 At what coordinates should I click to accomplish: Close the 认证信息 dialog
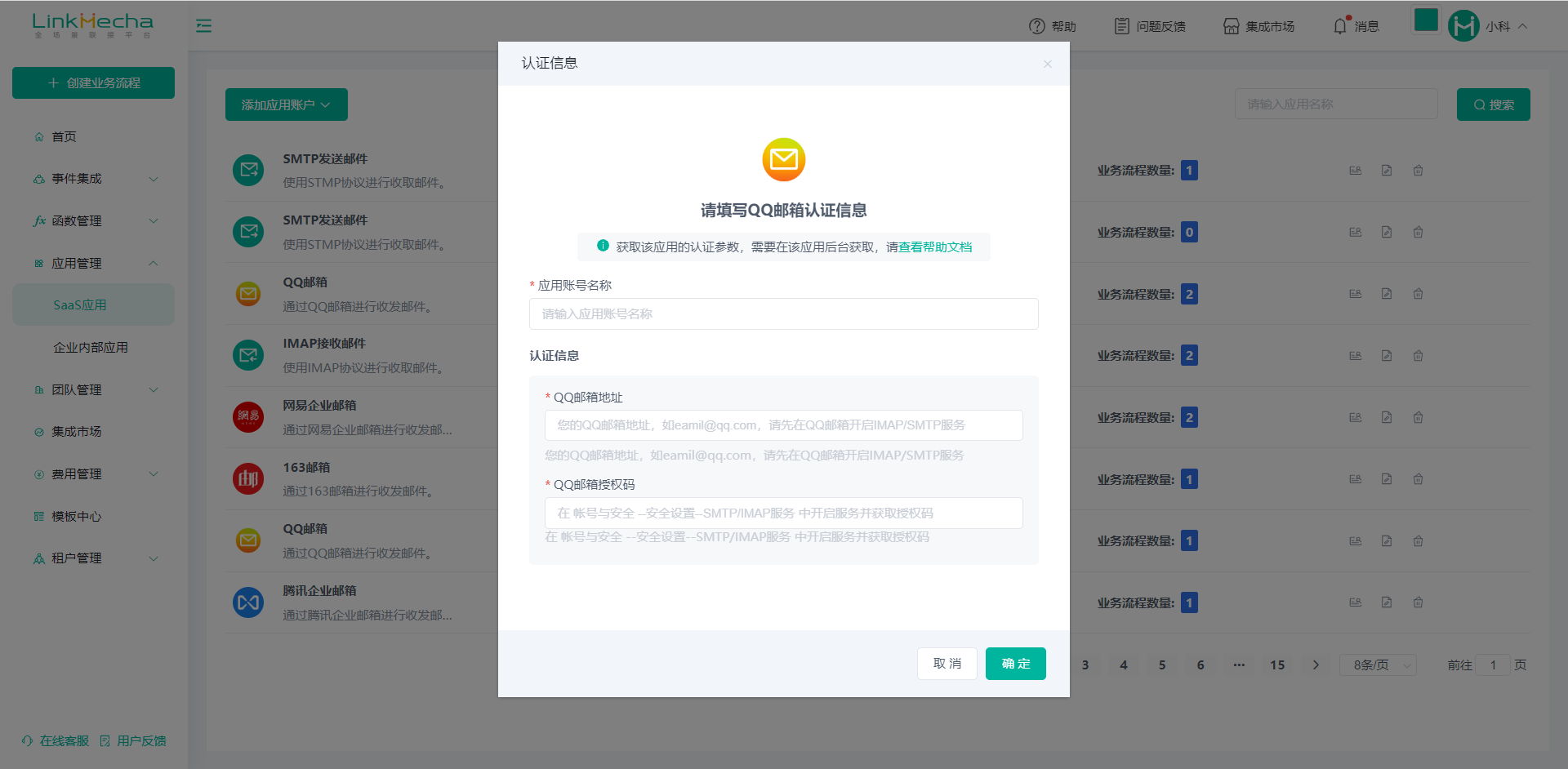click(1047, 64)
